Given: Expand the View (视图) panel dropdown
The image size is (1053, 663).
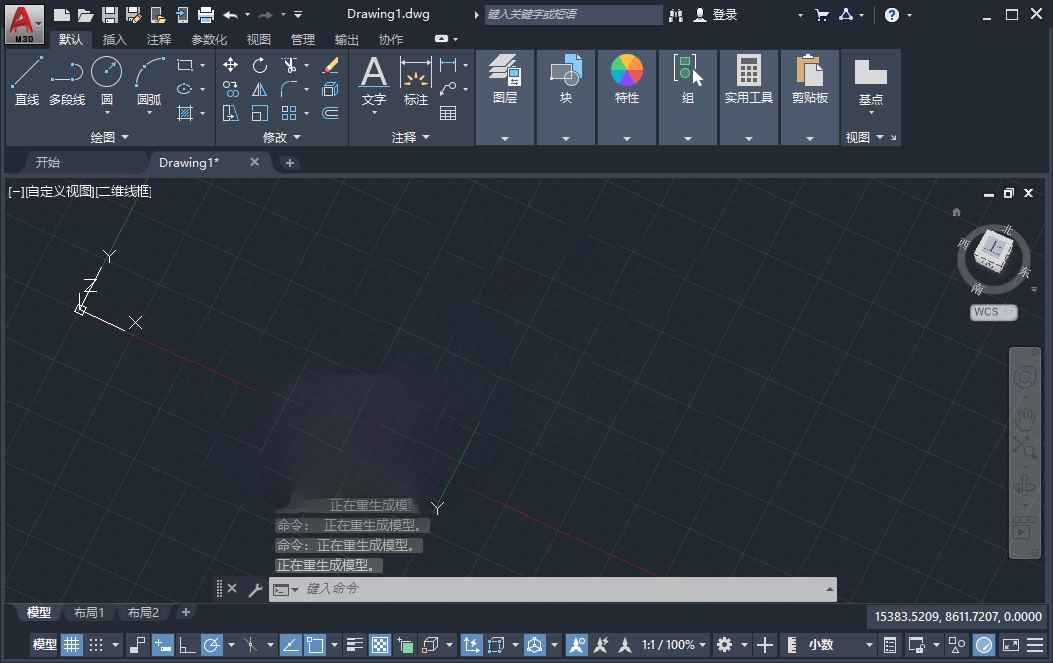Looking at the screenshot, I should [x=865, y=137].
